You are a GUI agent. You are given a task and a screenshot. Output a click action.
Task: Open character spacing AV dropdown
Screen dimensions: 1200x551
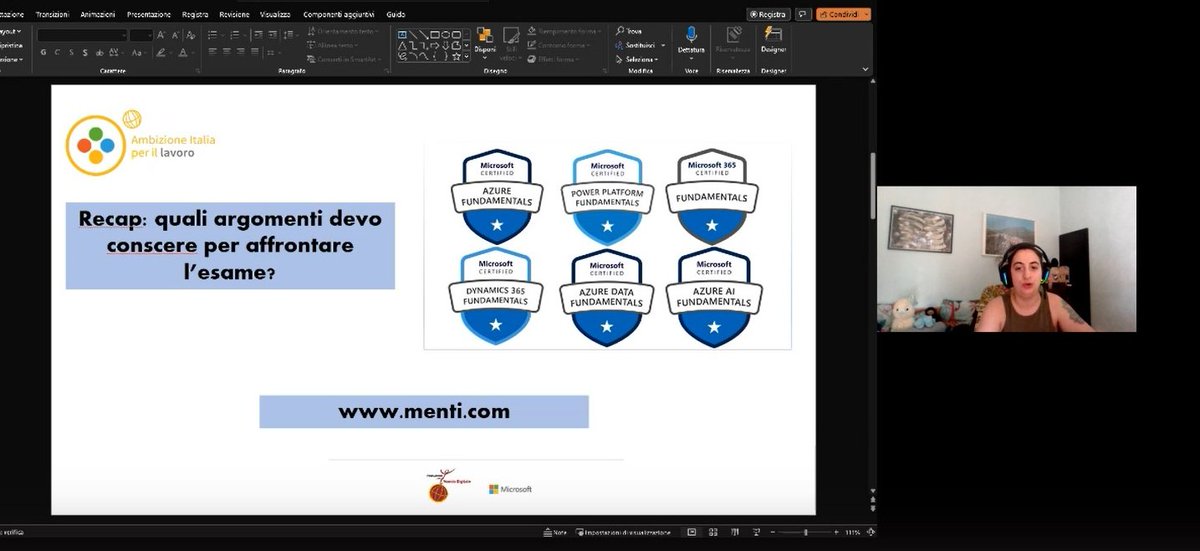(x=116, y=52)
